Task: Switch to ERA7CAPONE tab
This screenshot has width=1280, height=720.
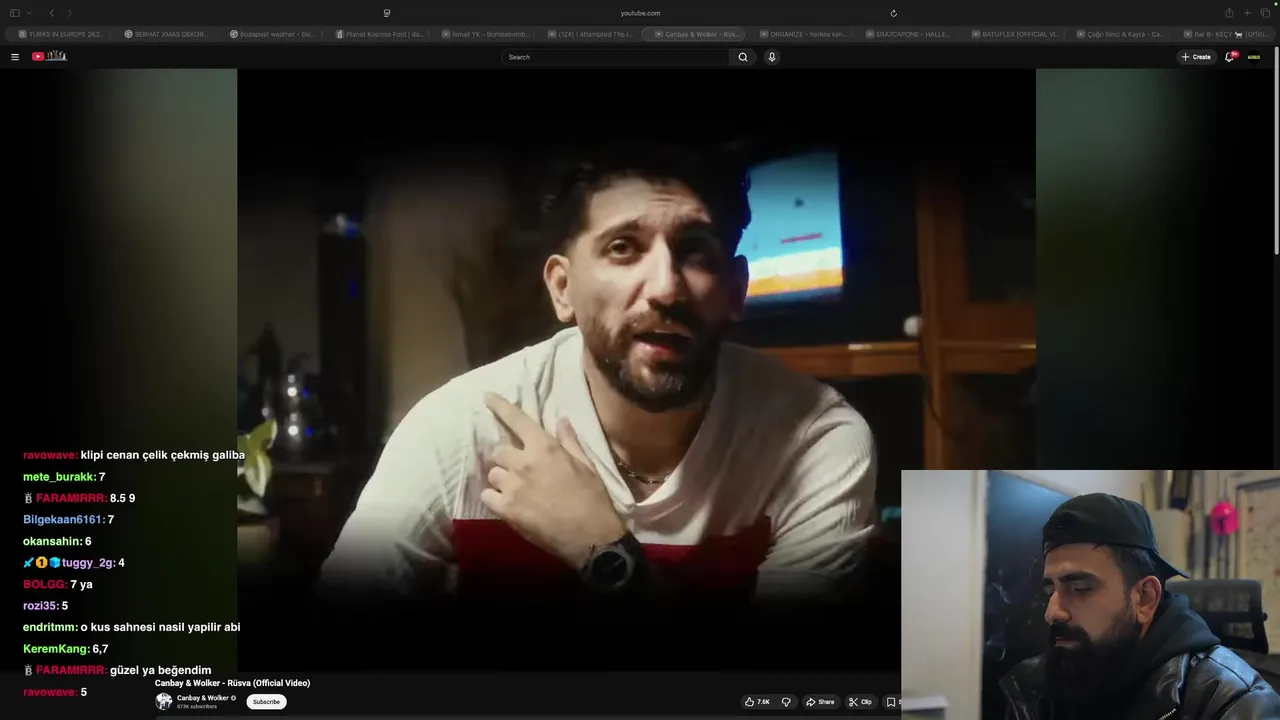Action: coord(906,34)
